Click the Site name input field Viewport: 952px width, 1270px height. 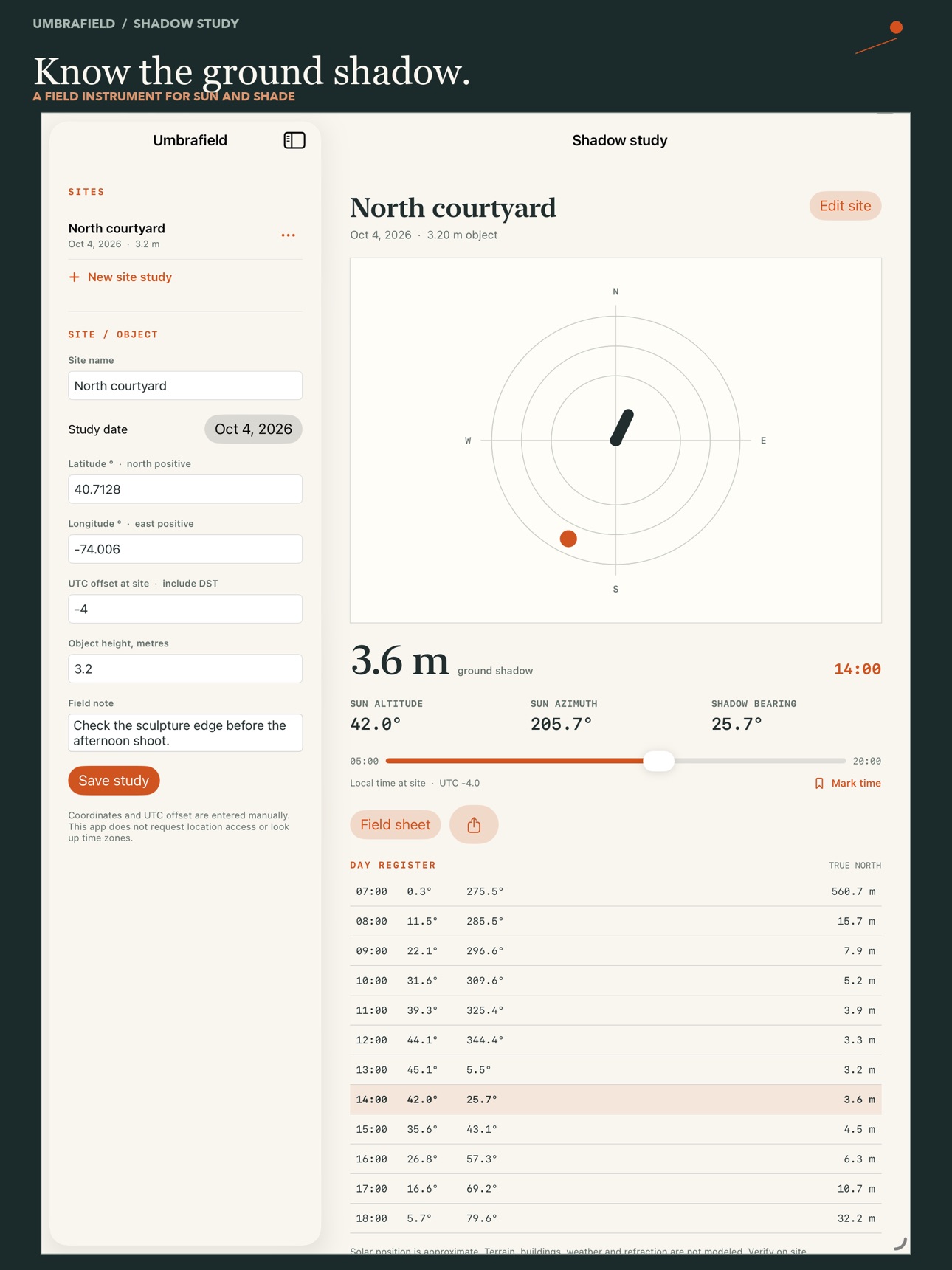[185, 386]
